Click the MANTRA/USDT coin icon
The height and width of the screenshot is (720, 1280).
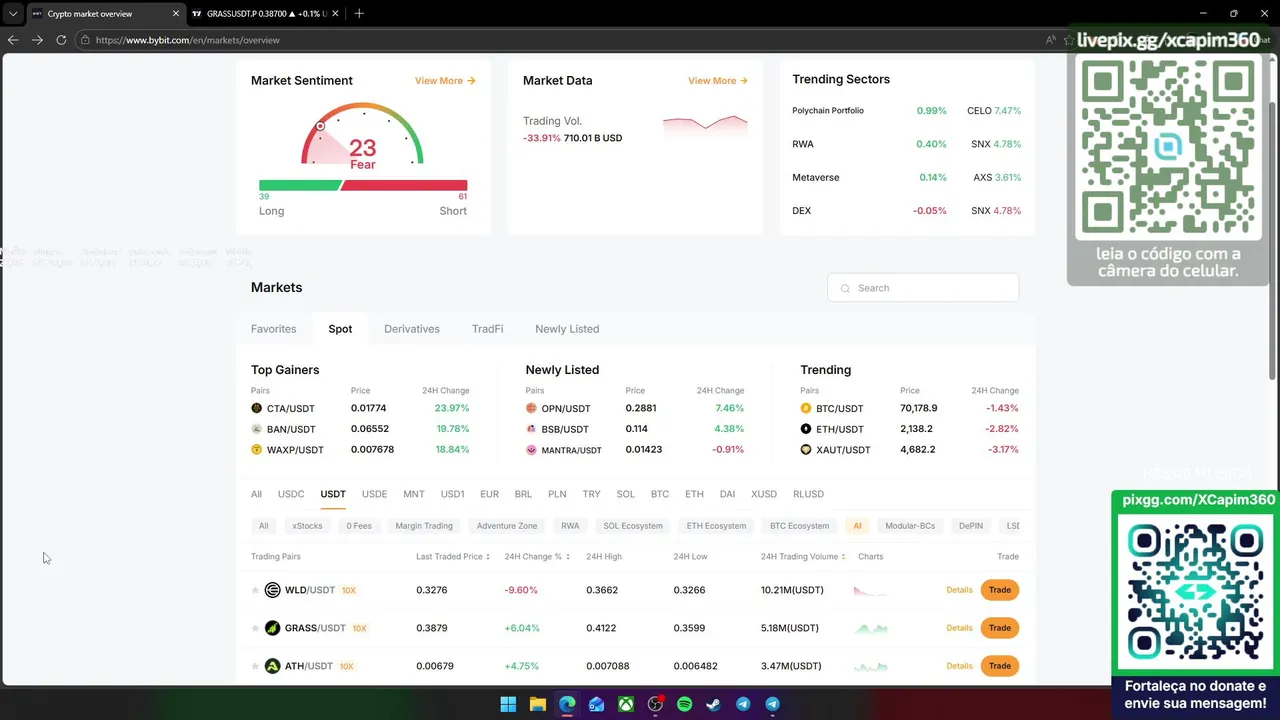click(531, 450)
